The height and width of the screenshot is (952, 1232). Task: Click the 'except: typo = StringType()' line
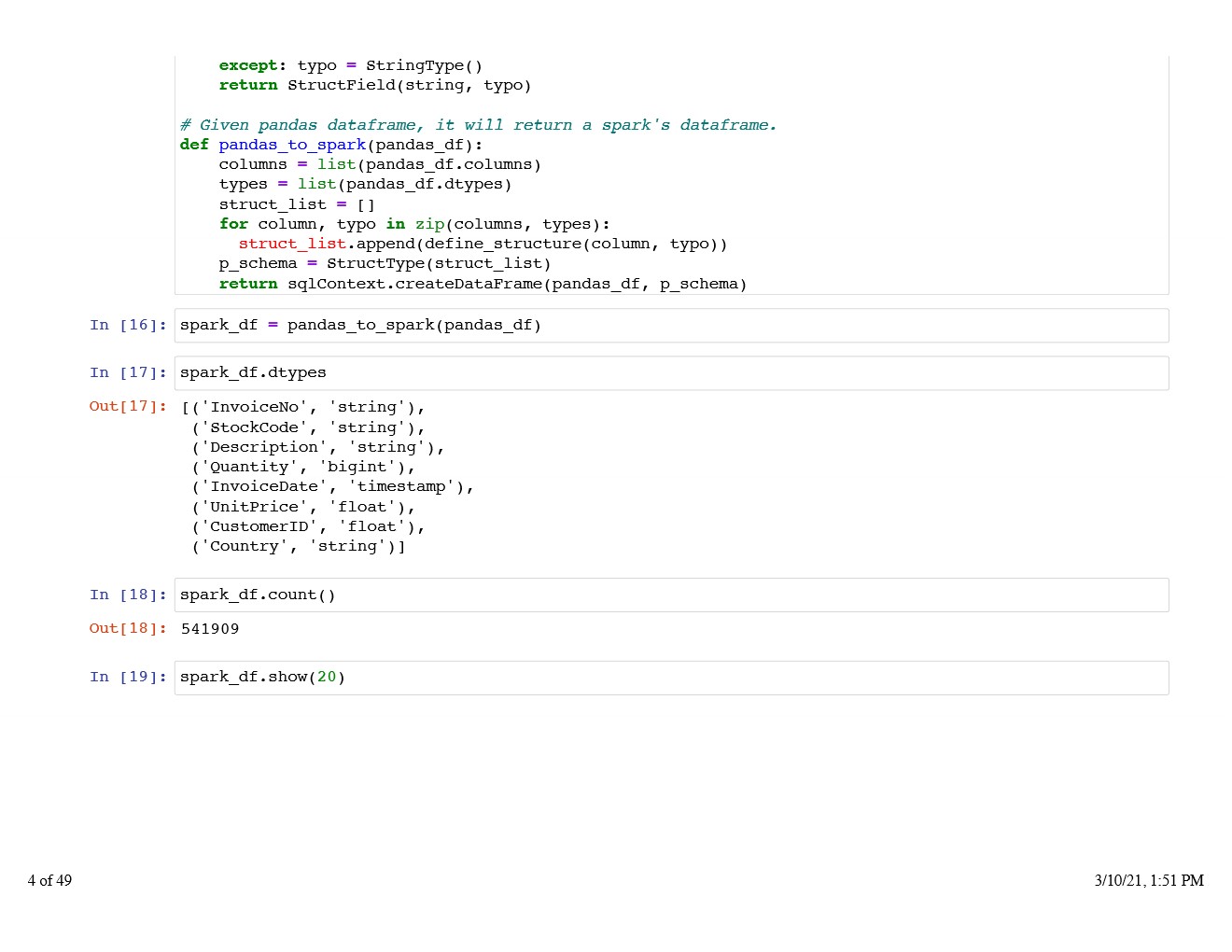click(350, 65)
